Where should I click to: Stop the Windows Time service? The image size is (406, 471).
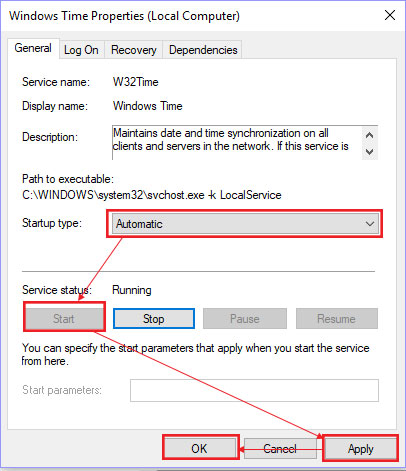[154, 319]
